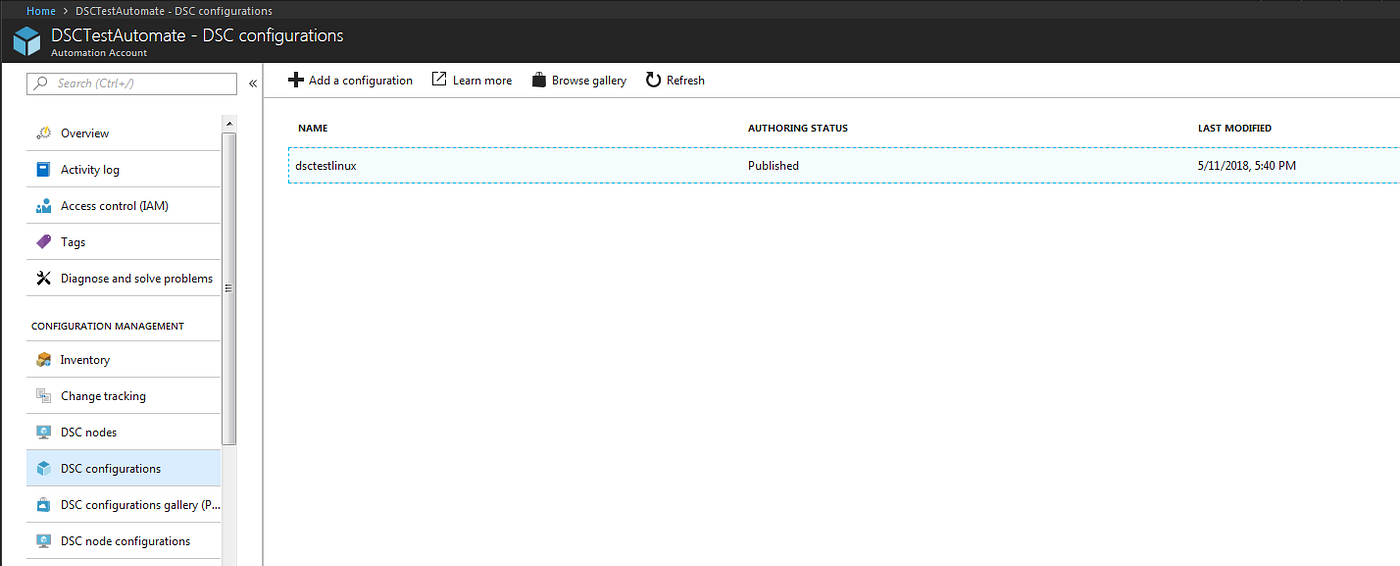
Task: Click the Access control people icon
Action: pos(43,206)
